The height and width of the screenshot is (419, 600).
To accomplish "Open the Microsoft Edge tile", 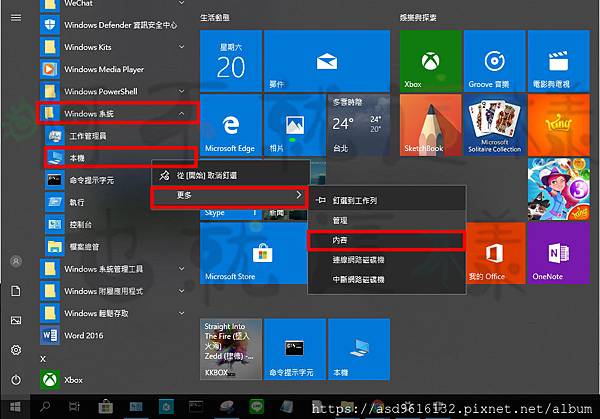I will click(x=231, y=125).
